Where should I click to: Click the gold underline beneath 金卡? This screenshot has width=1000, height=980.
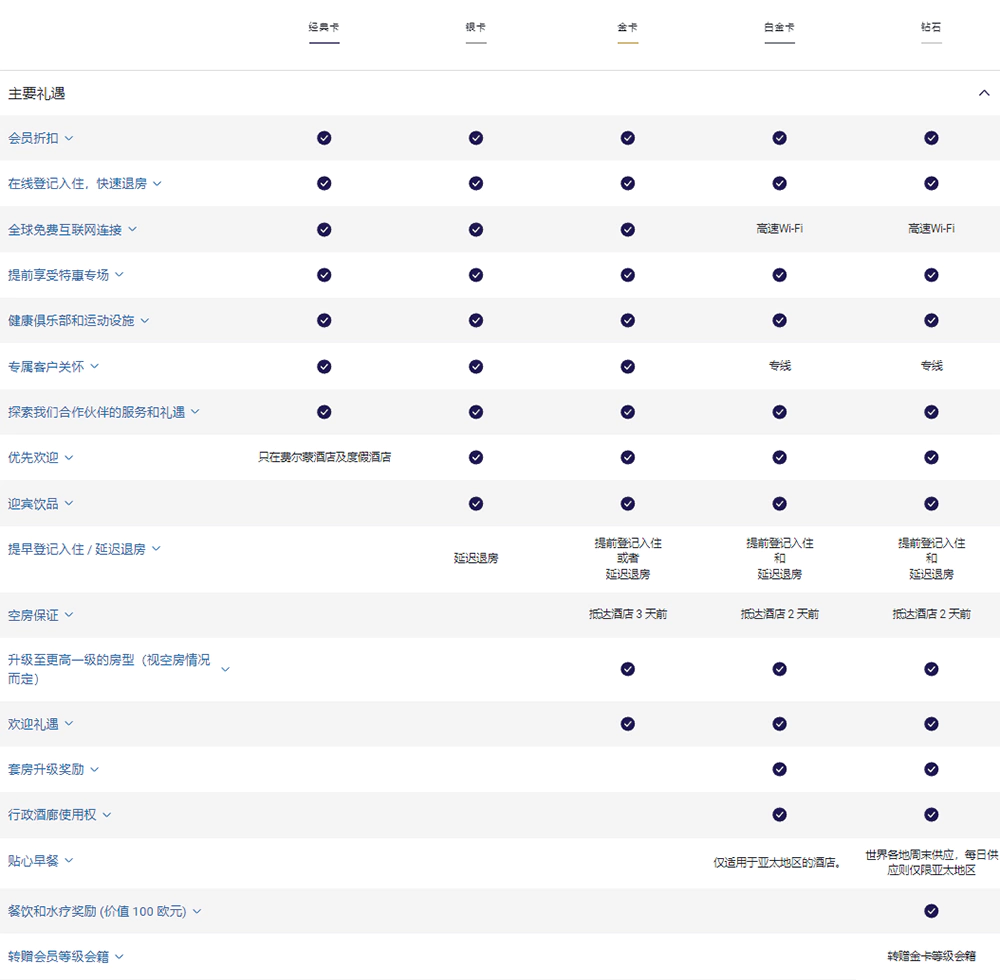pos(627,43)
